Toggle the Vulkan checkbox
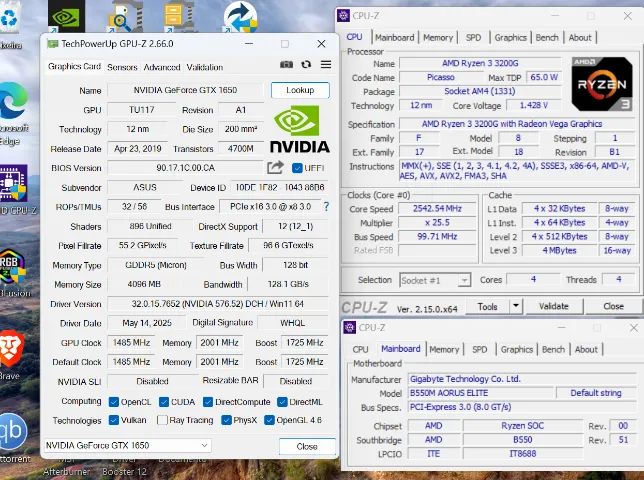This screenshot has height=480, width=644. click(x=113, y=420)
